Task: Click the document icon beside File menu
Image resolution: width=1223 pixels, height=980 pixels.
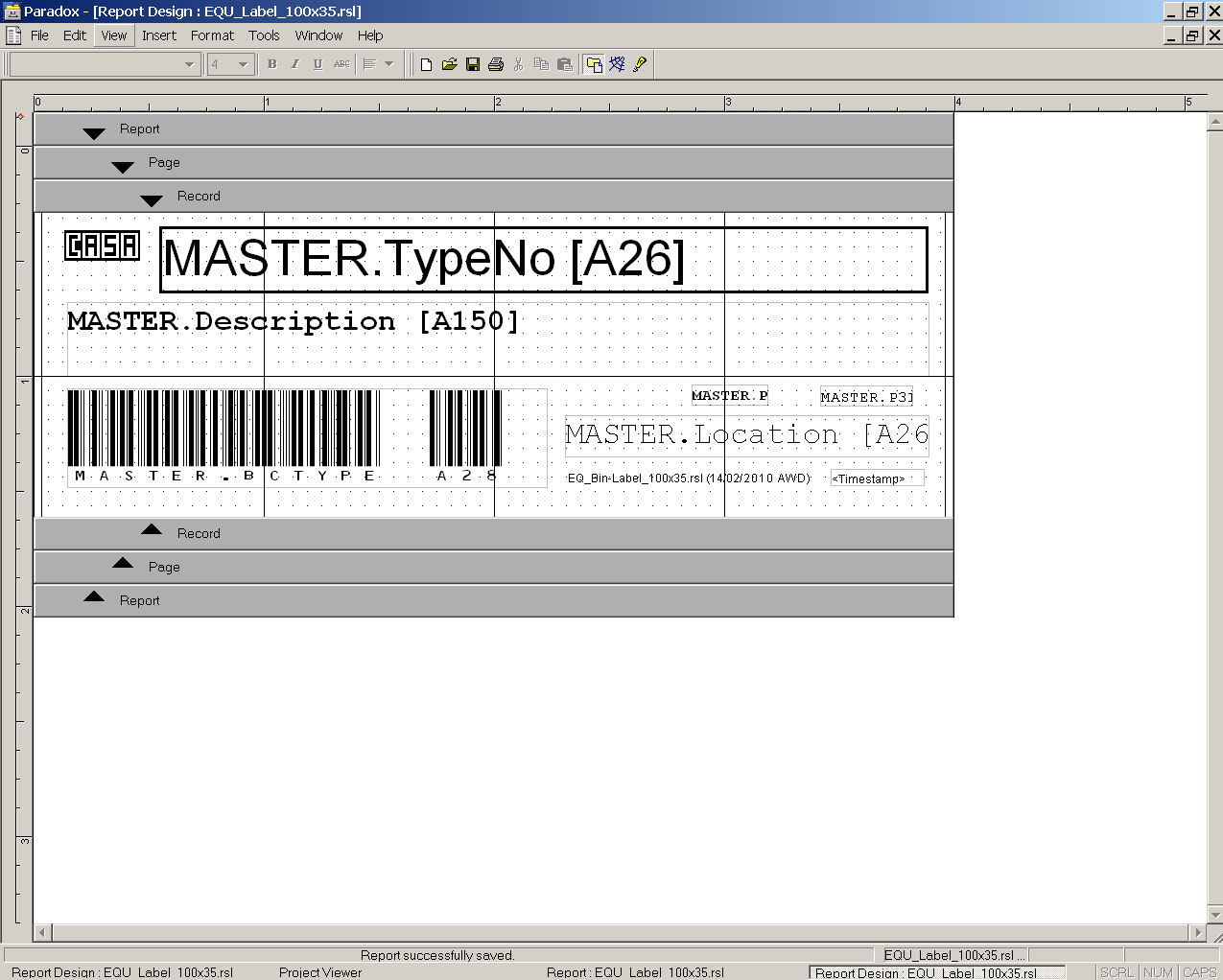Action: [13, 35]
